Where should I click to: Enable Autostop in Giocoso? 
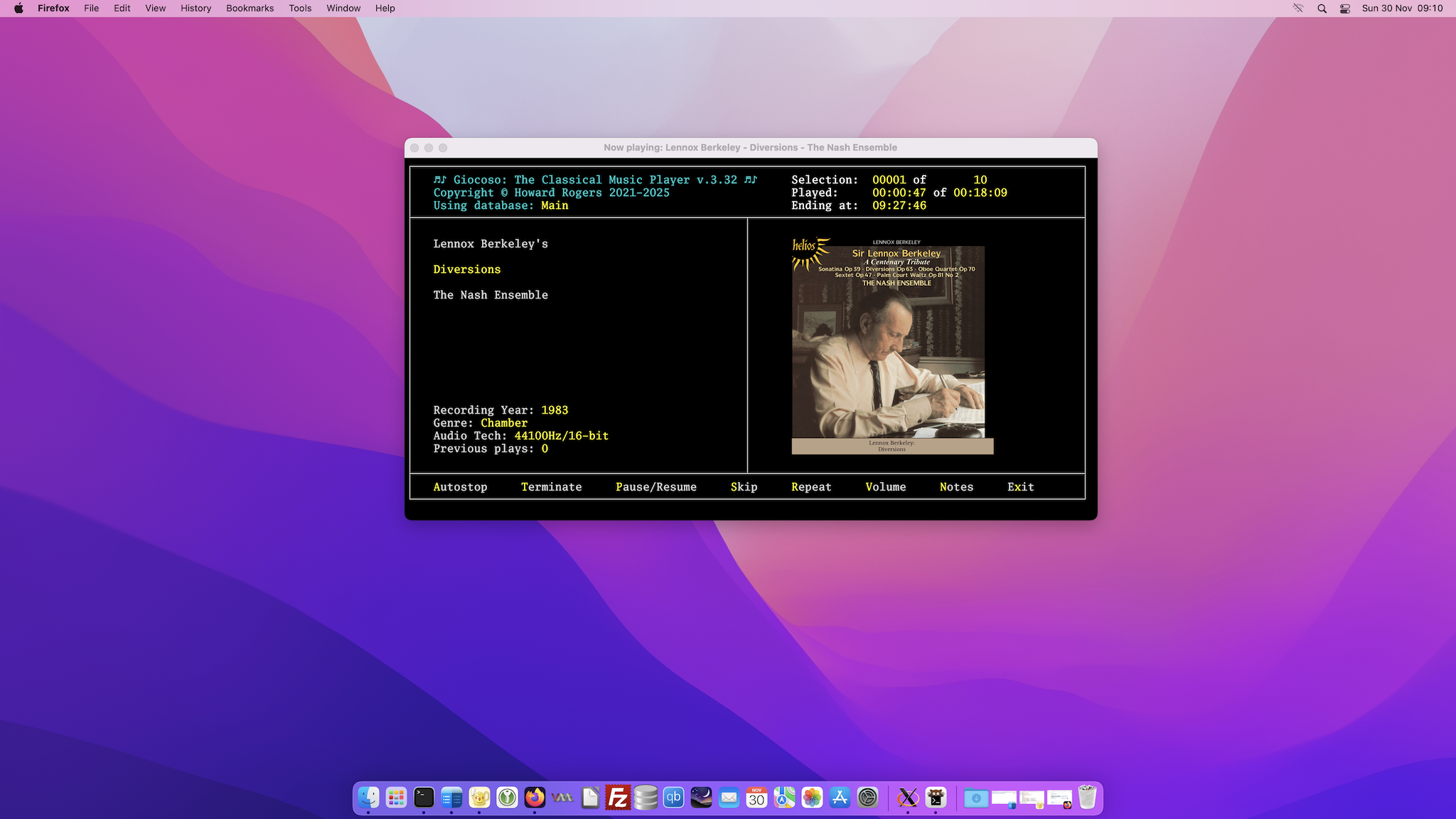(x=460, y=487)
